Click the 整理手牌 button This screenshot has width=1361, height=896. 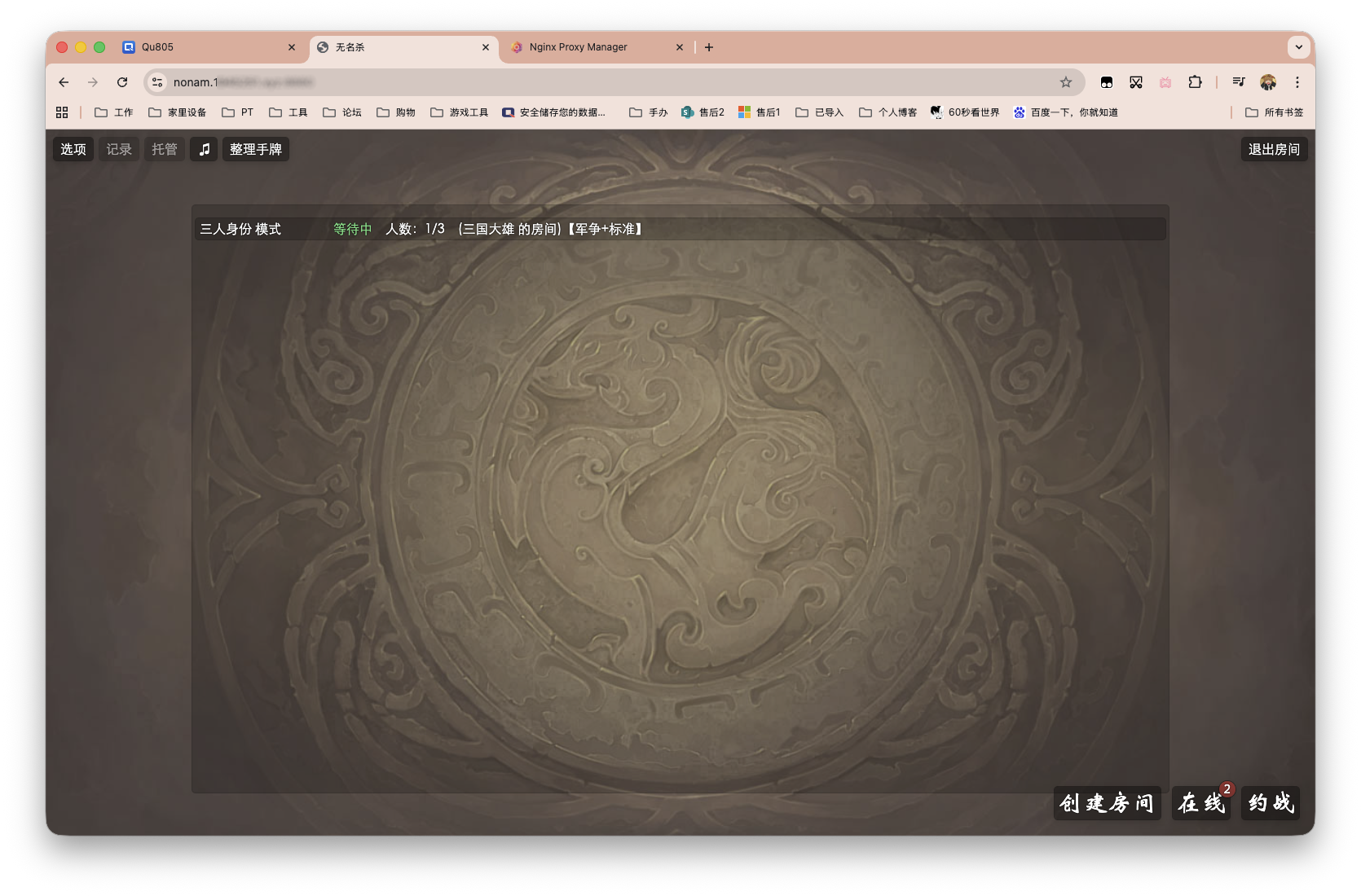[256, 149]
